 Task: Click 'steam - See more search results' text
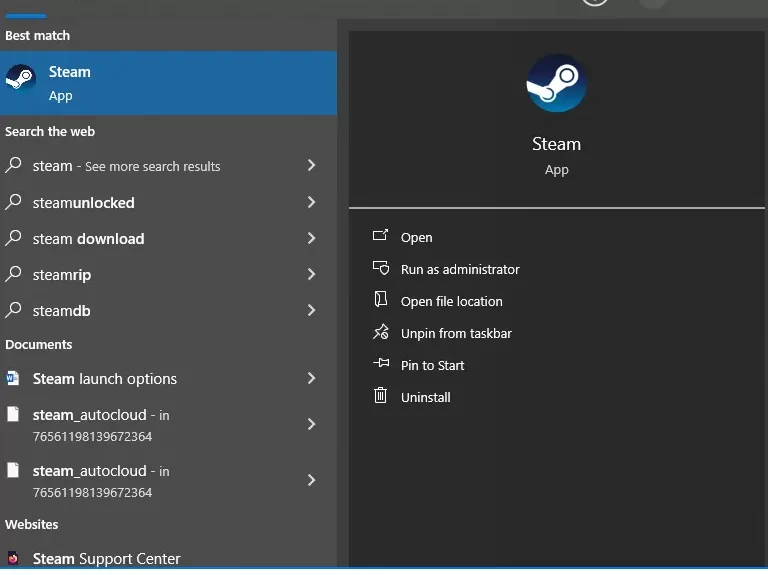point(126,166)
